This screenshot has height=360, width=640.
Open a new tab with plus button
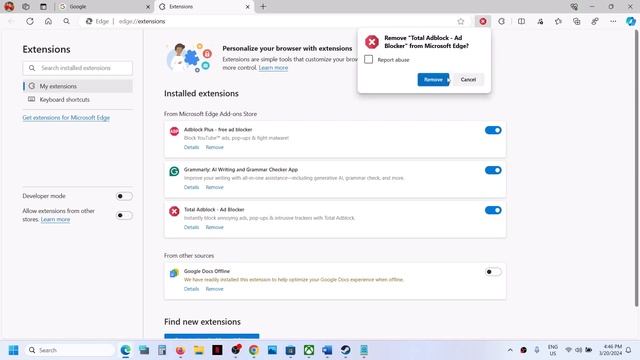pyautogui.click(x=263, y=7)
